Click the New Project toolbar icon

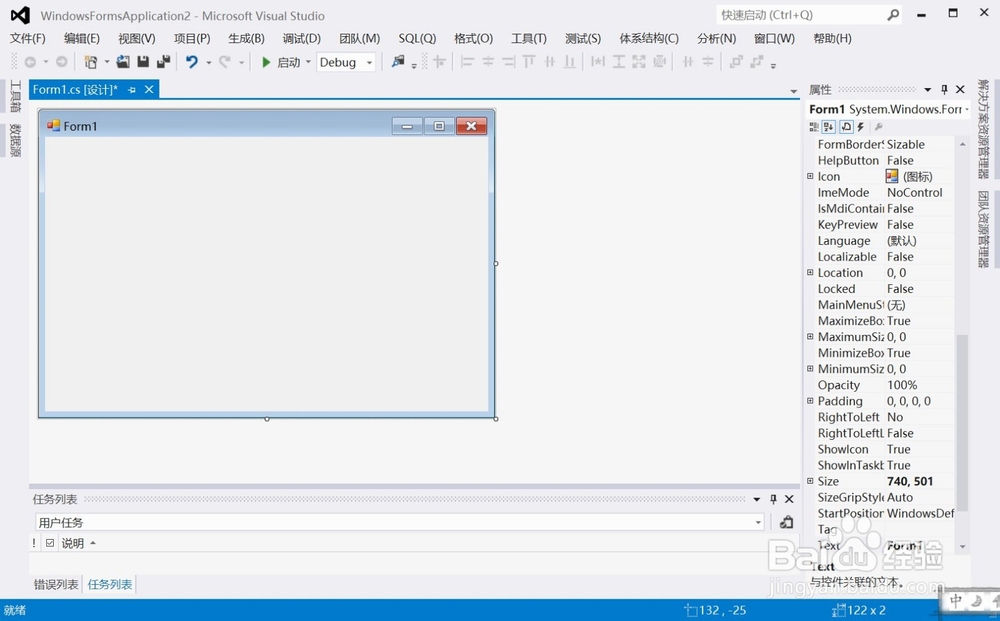pos(91,62)
